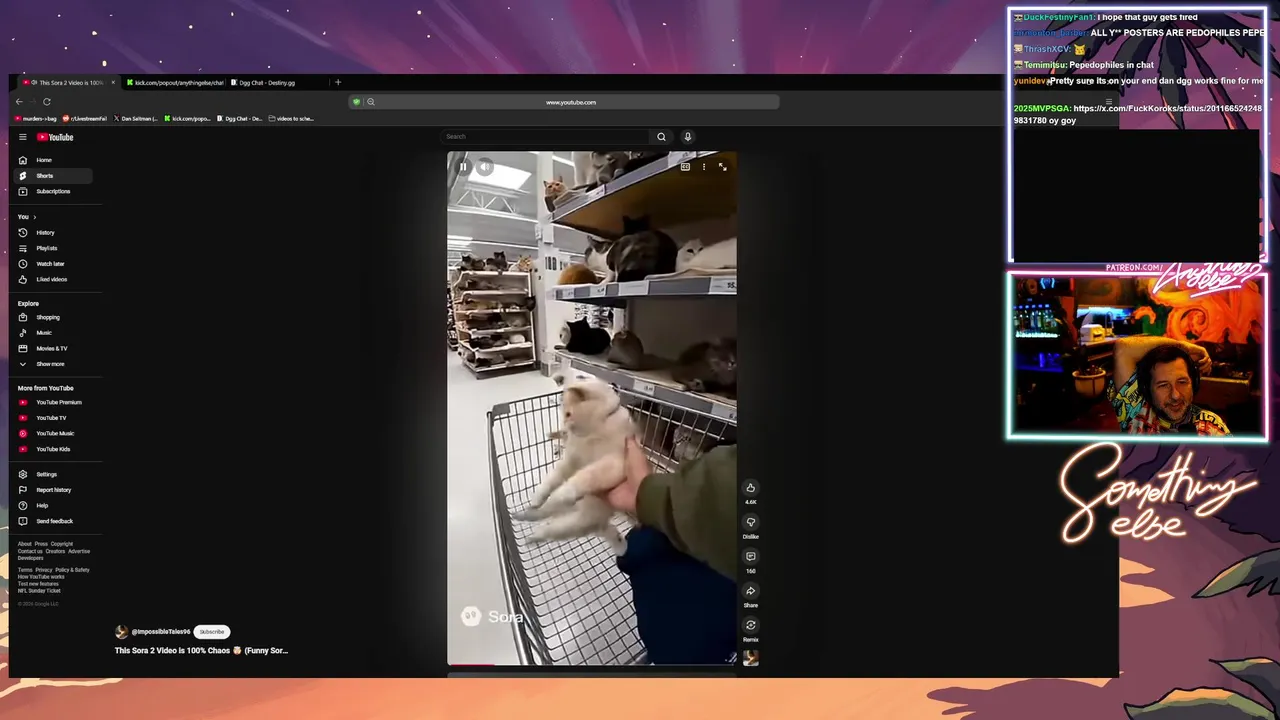Pause the Shorts video
This screenshot has height=720, width=1280.
point(463,167)
